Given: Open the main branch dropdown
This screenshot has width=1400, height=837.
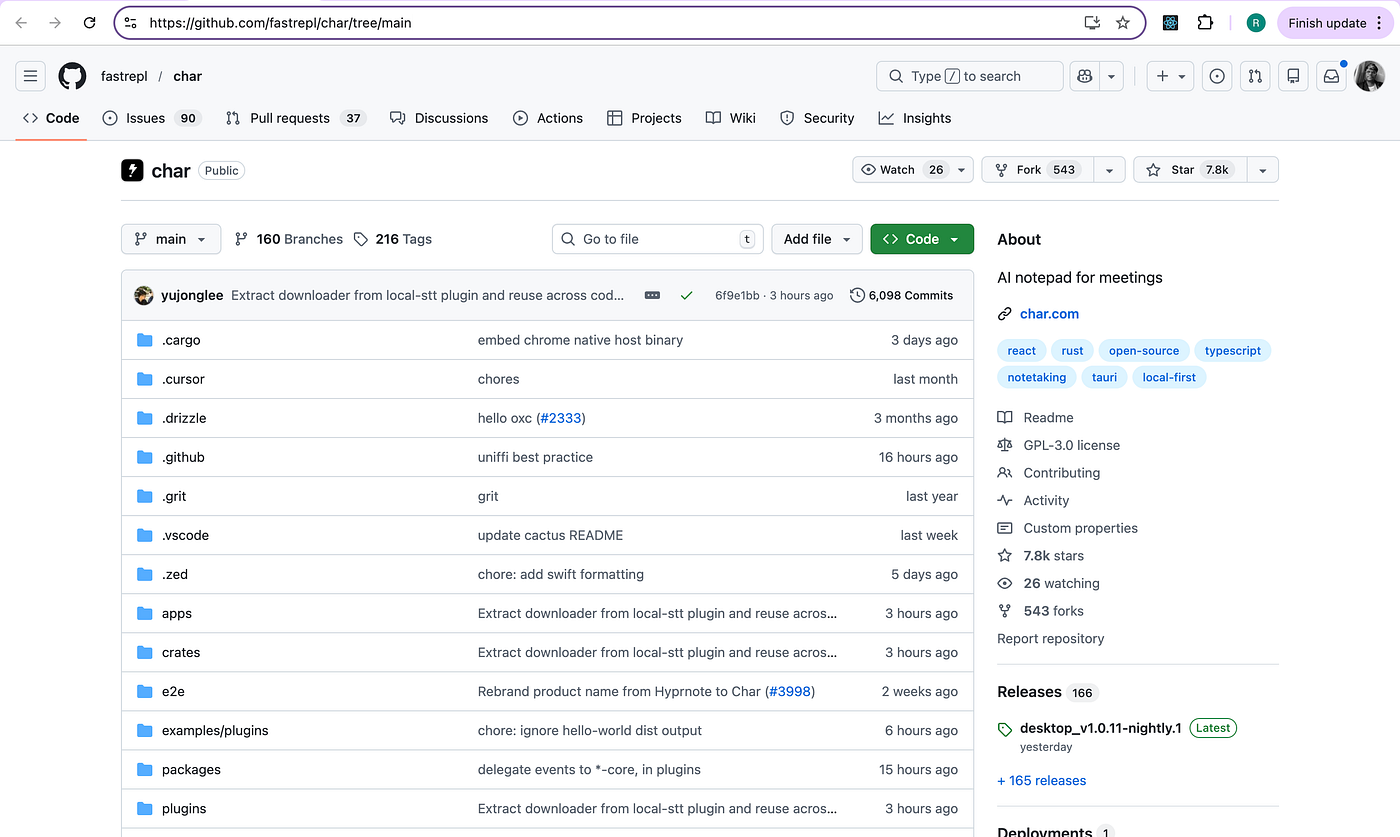Looking at the screenshot, I should pos(171,239).
